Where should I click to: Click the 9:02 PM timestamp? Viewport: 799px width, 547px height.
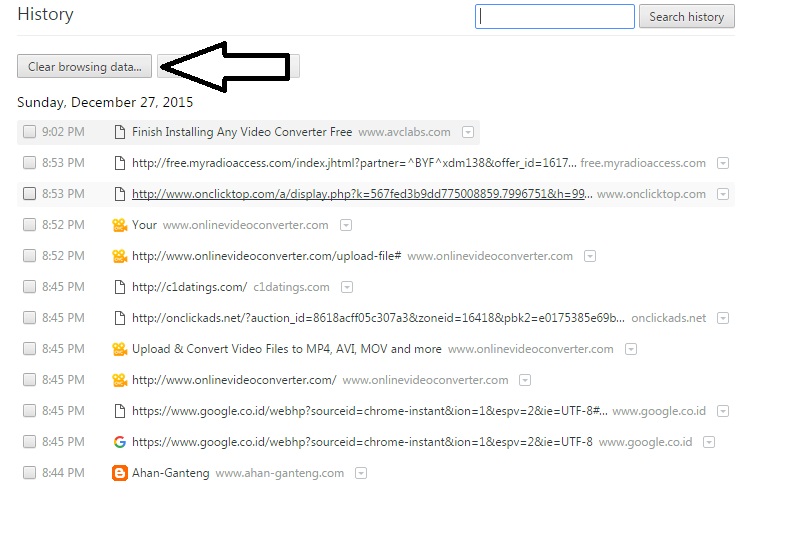click(63, 132)
